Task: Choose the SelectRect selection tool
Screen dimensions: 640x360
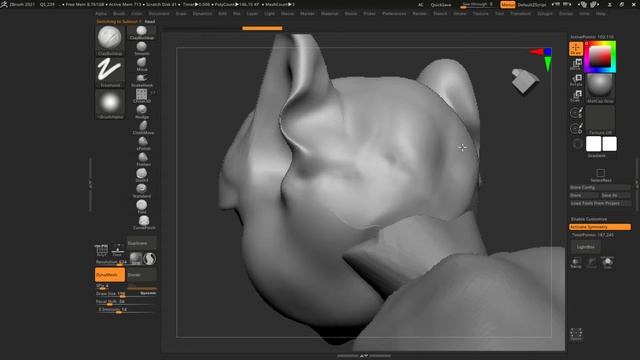Action: 600,175
